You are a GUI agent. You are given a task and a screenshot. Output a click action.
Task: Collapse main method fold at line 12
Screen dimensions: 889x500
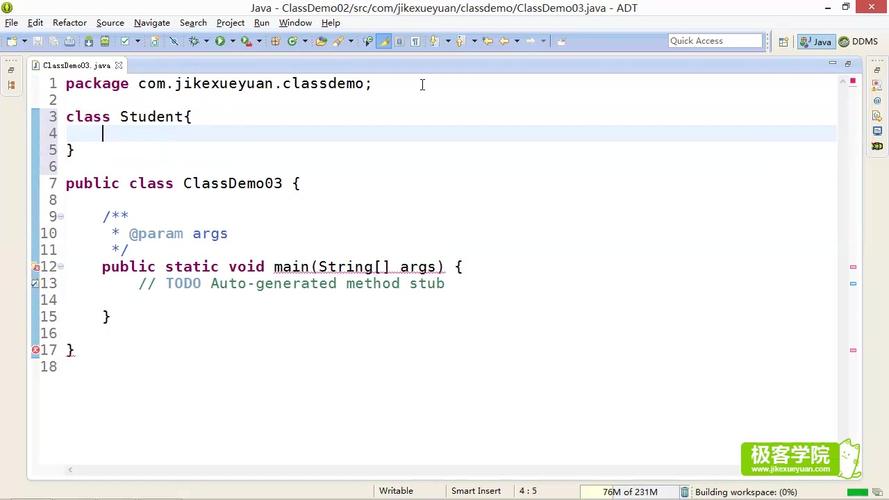[x=61, y=266]
